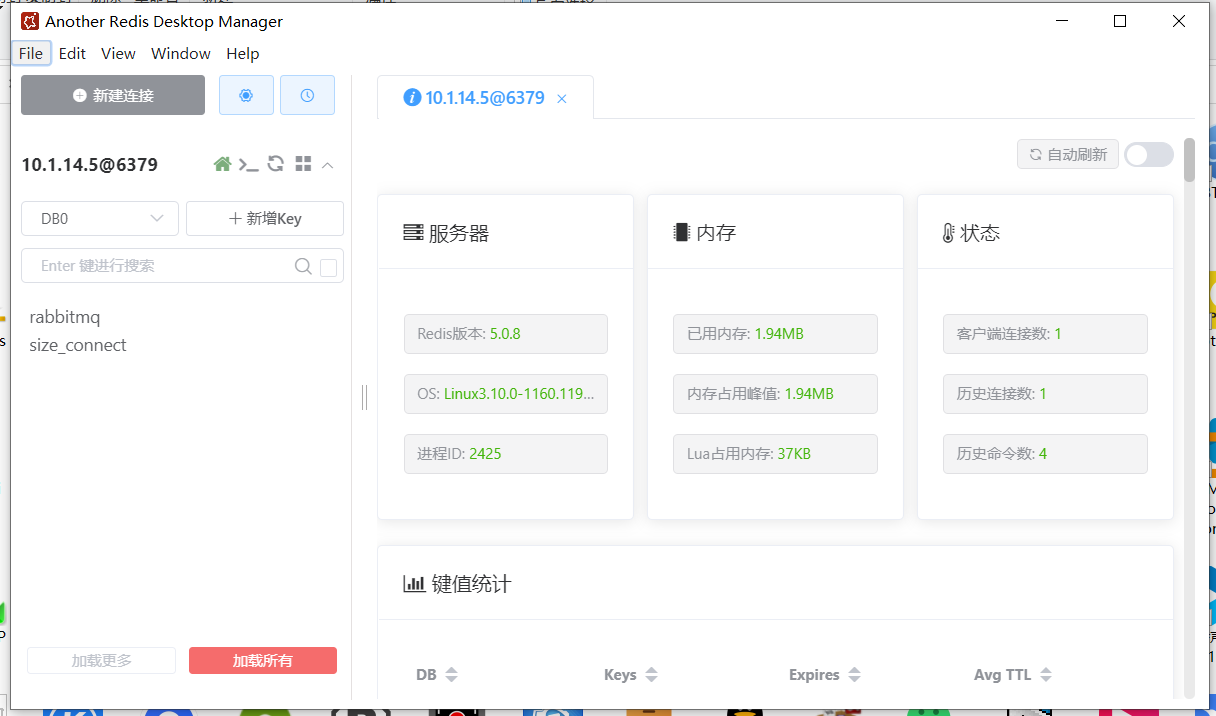Open the settings gear icon button
The height and width of the screenshot is (716, 1216).
pos(246,95)
